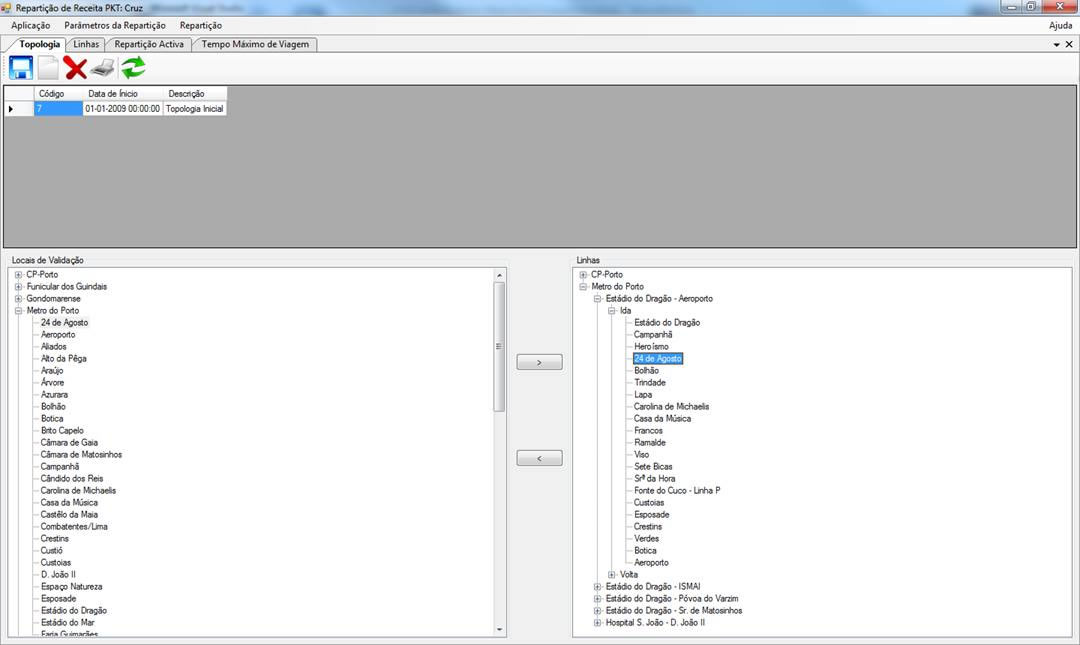This screenshot has height=645, width=1080.
Task: Expand the Hospital S. João - D. João II line
Action: tap(598, 623)
